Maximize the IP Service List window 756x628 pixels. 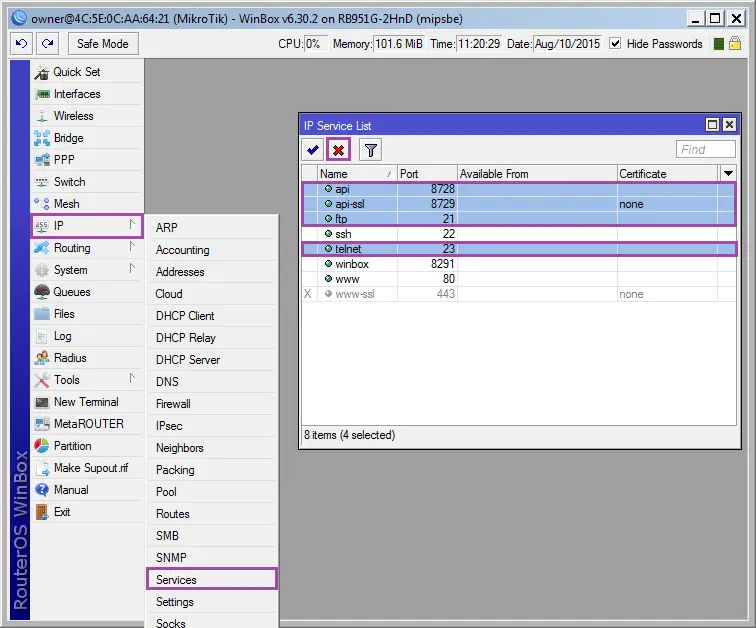[712, 125]
